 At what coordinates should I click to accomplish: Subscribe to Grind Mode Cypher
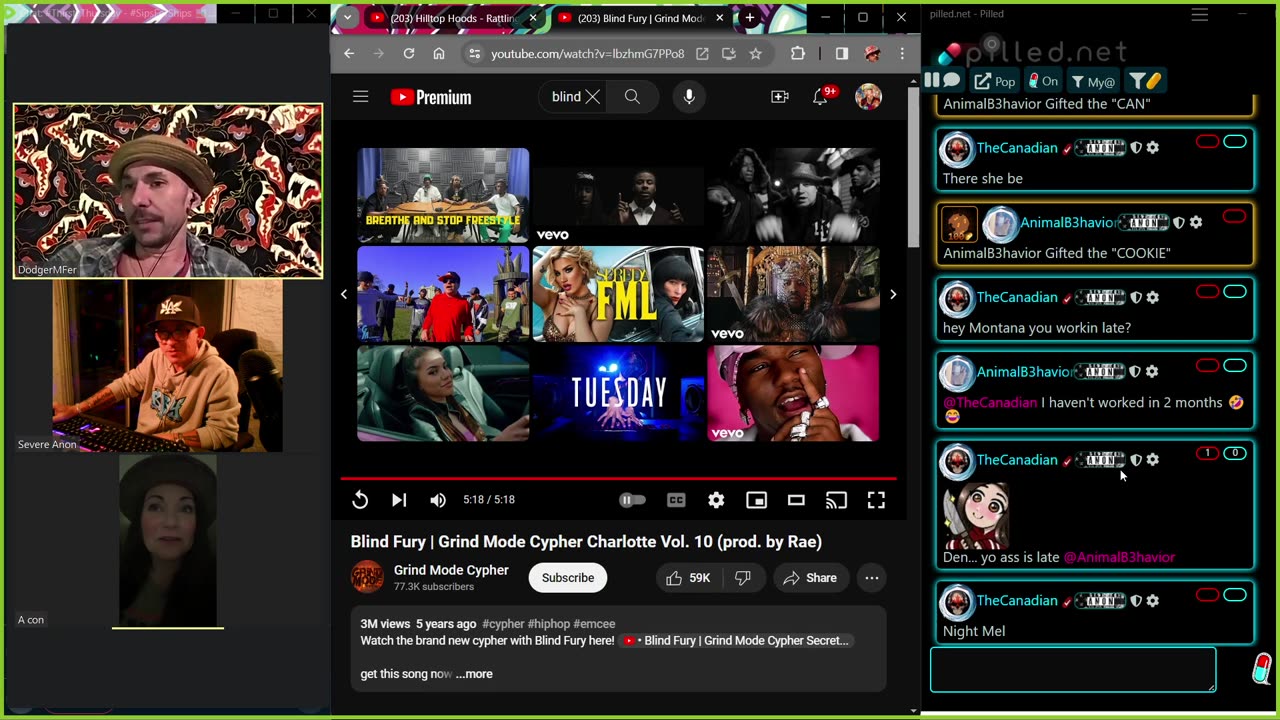tap(568, 578)
